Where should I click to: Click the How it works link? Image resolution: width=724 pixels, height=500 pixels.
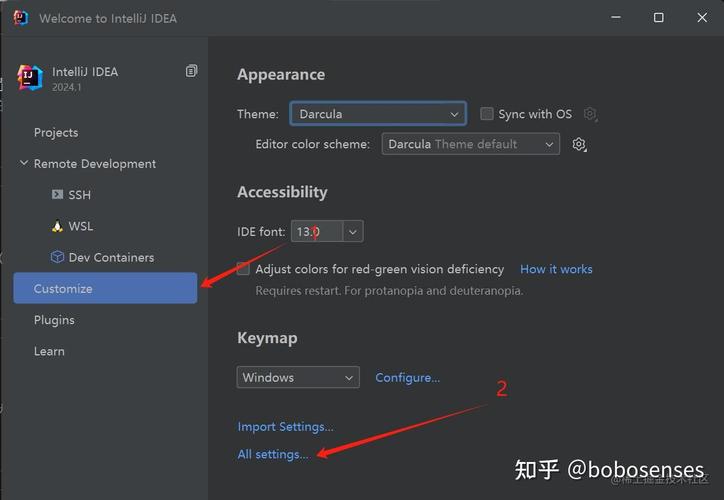(x=556, y=269)
